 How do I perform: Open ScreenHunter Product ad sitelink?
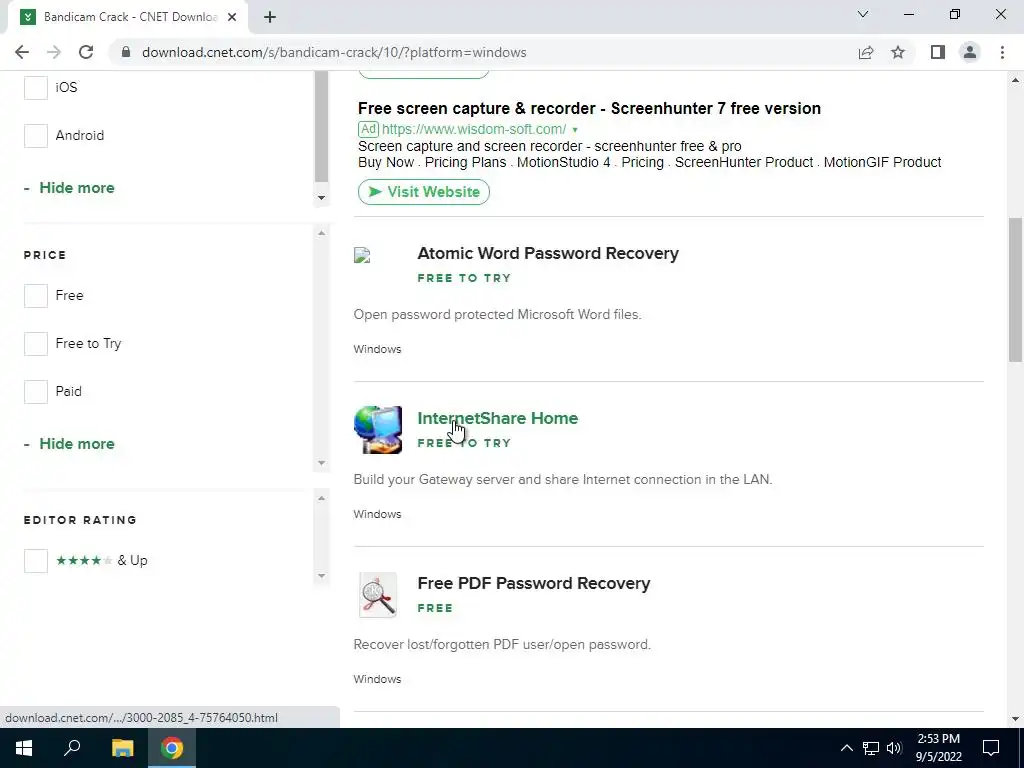744,162
